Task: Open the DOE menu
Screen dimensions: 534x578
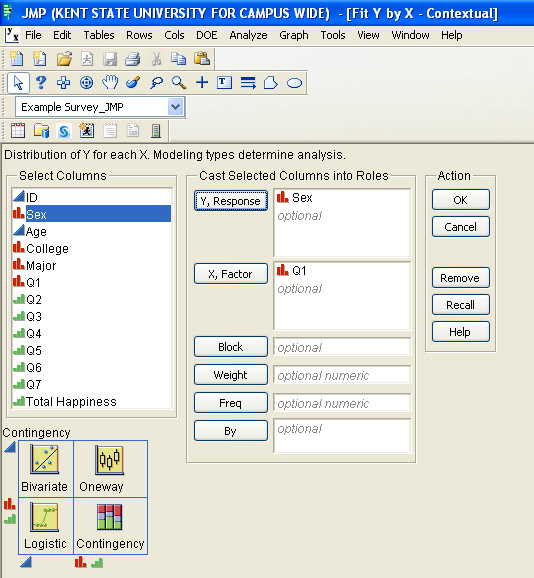Action: tap(206, 35)
